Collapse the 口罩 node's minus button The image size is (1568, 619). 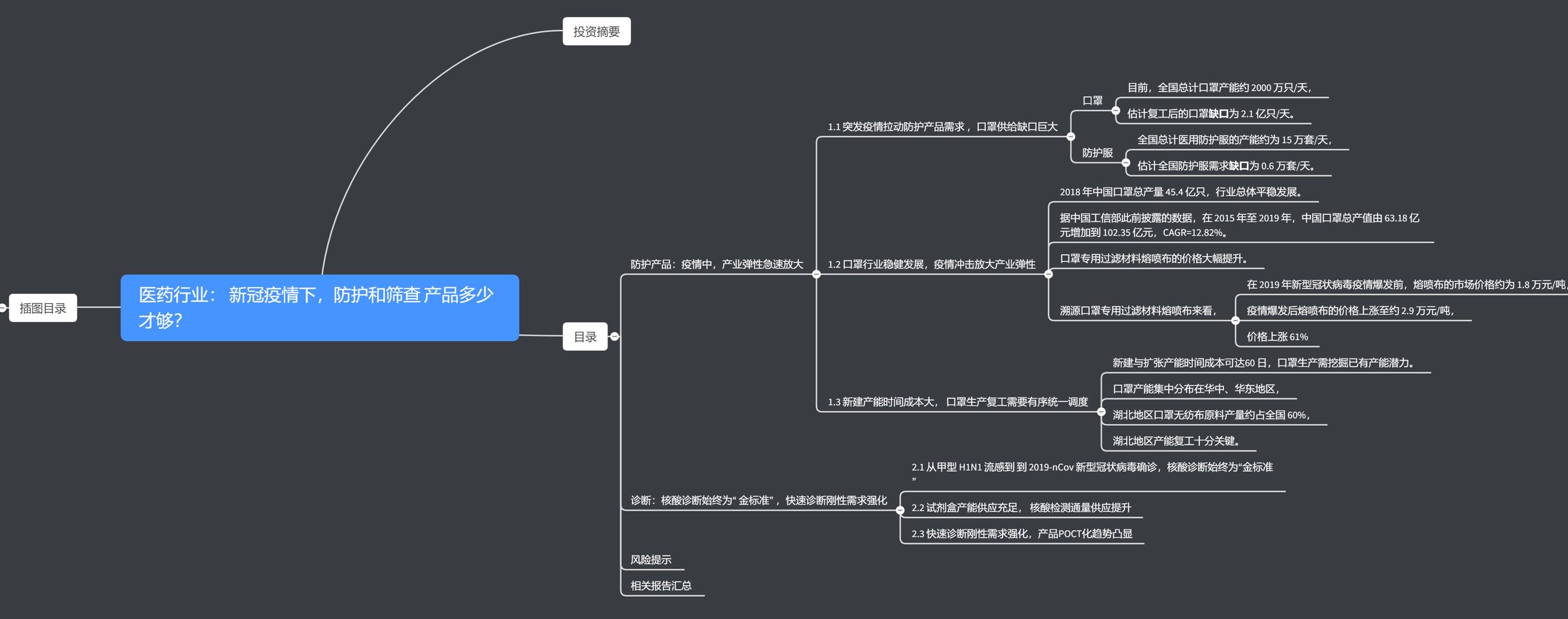1115,111
